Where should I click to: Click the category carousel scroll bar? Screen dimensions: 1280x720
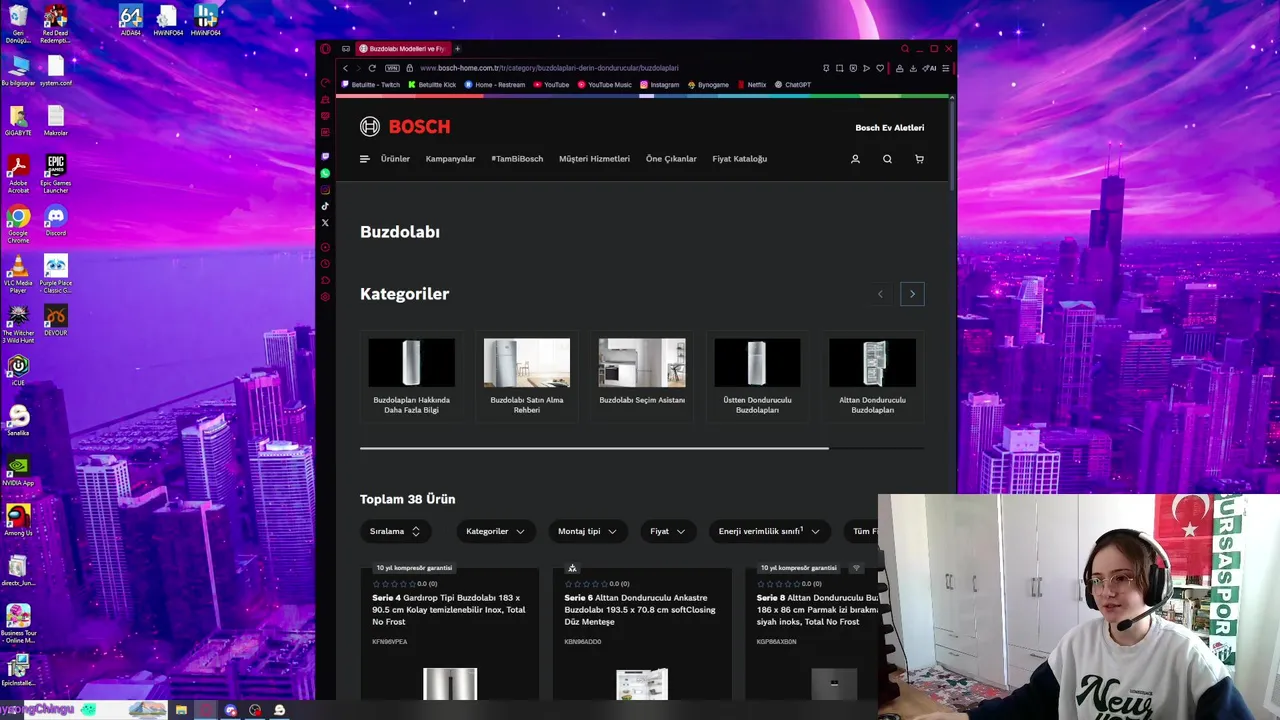(x=594, y=448)
